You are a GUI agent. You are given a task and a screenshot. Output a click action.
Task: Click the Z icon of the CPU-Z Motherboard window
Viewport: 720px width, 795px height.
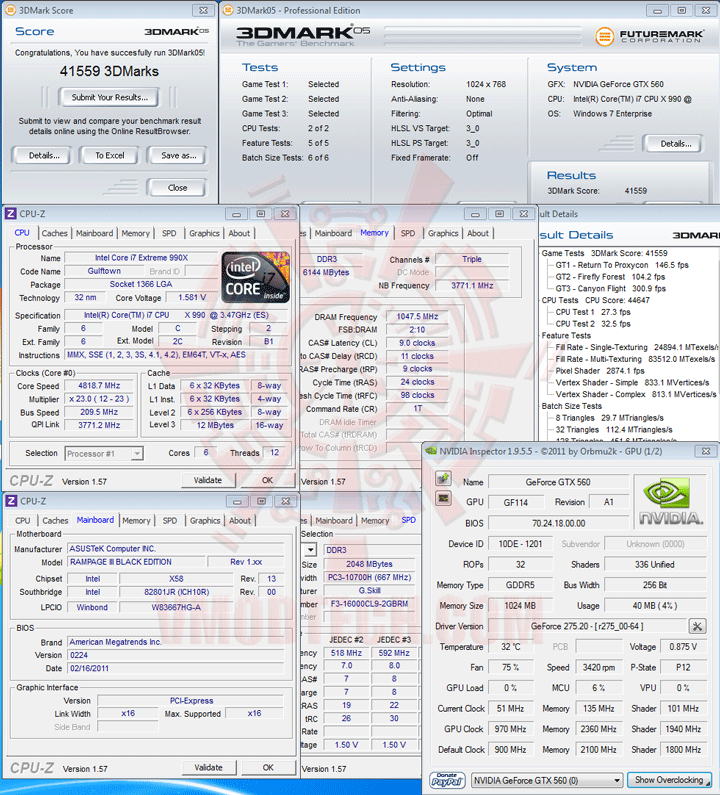click(11, 501)
